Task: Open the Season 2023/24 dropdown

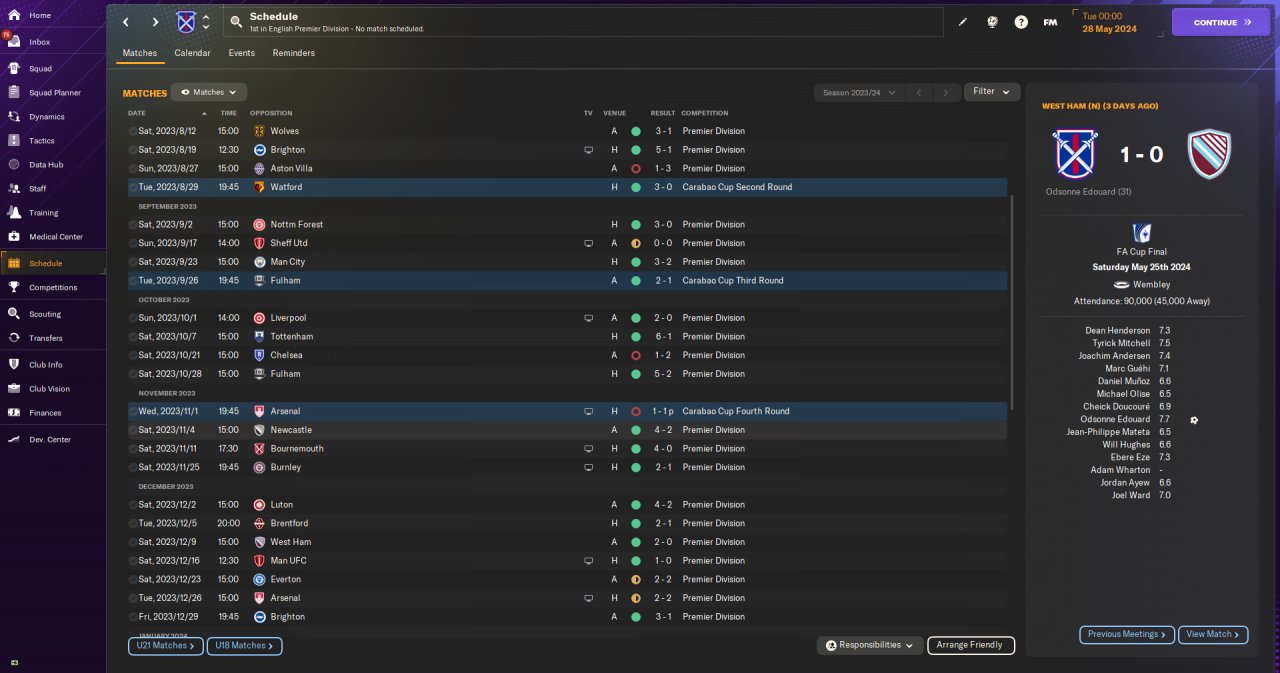Action: [859, 92]
